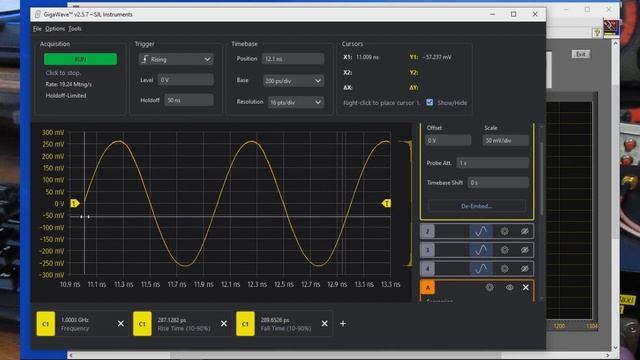This screenshot has height=360, width=640.
Task: Remove the Fall Time measurement
Action: pos(324,323)
